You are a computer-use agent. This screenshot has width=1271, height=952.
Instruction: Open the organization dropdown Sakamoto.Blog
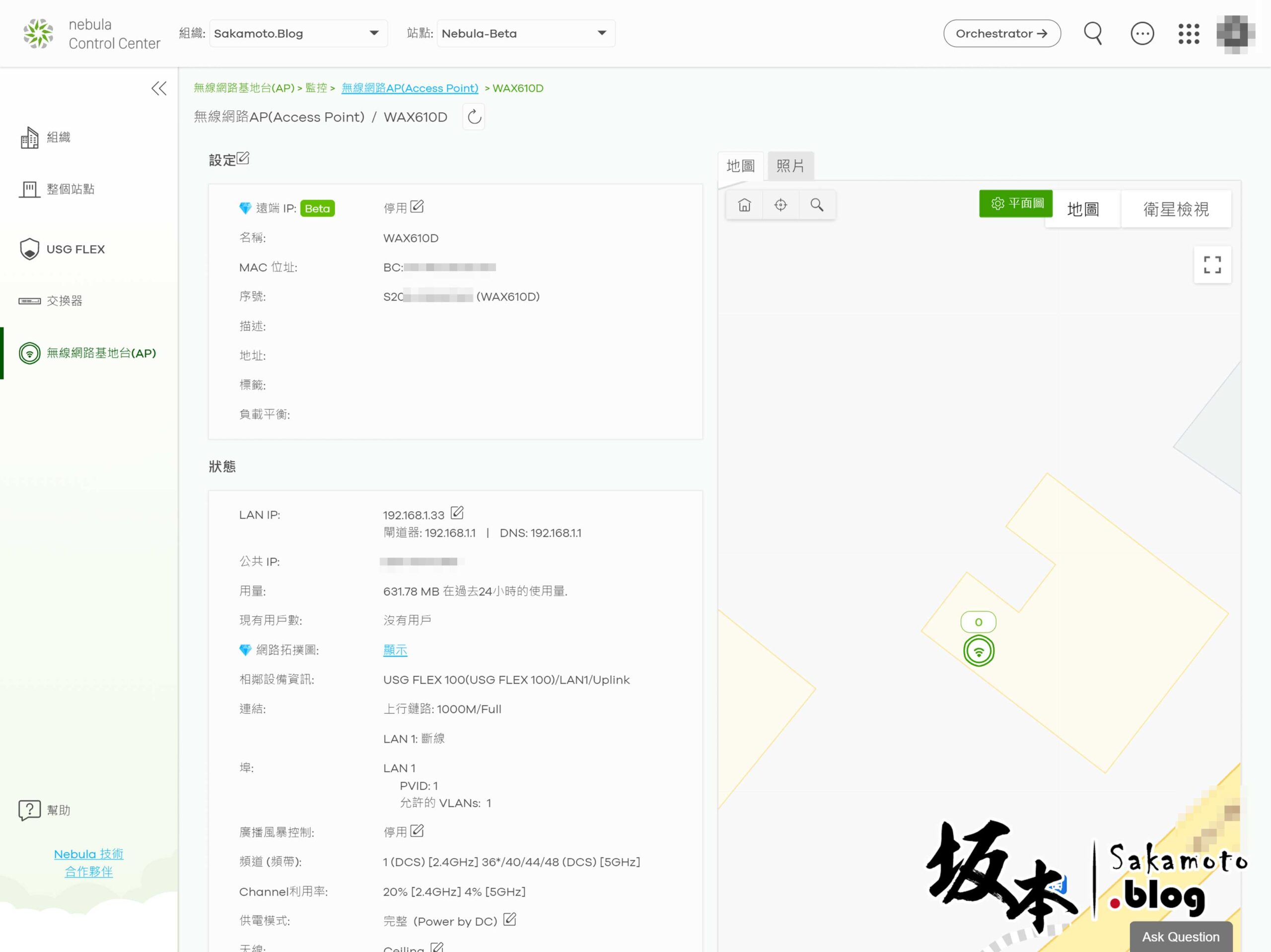pos(298,33)
